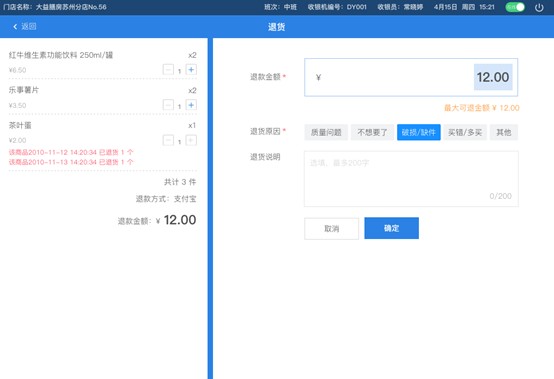Click the 0/200 character counter

[500, 196]
